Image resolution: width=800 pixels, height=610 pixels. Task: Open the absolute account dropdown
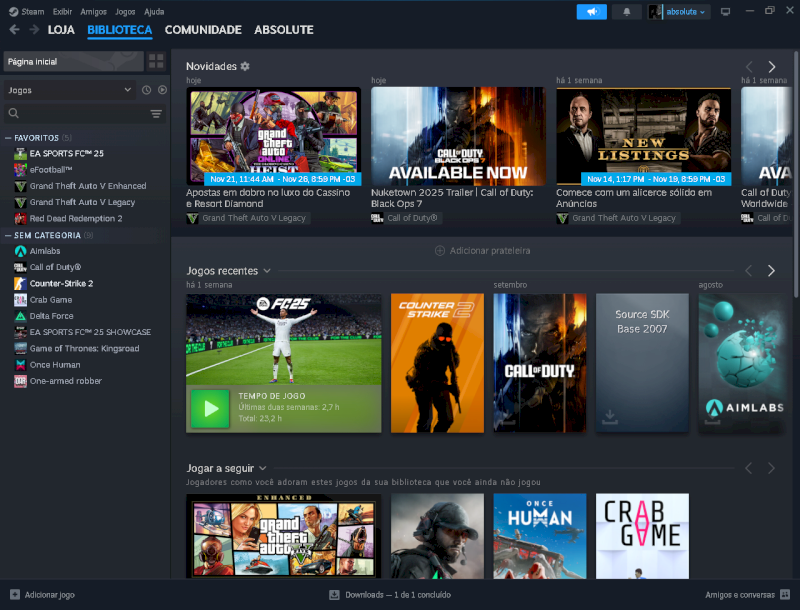[x=678, y=12]
